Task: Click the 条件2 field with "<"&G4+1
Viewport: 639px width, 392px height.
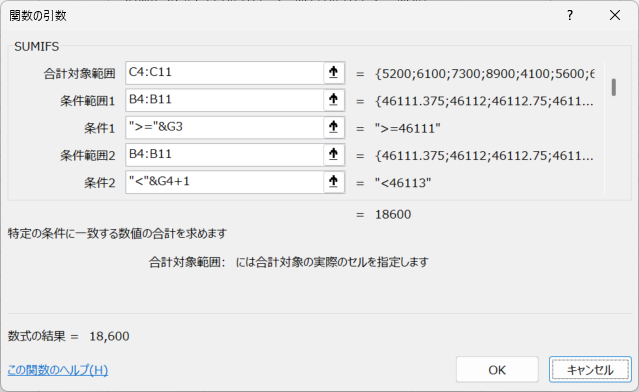Action: [225, 182]
